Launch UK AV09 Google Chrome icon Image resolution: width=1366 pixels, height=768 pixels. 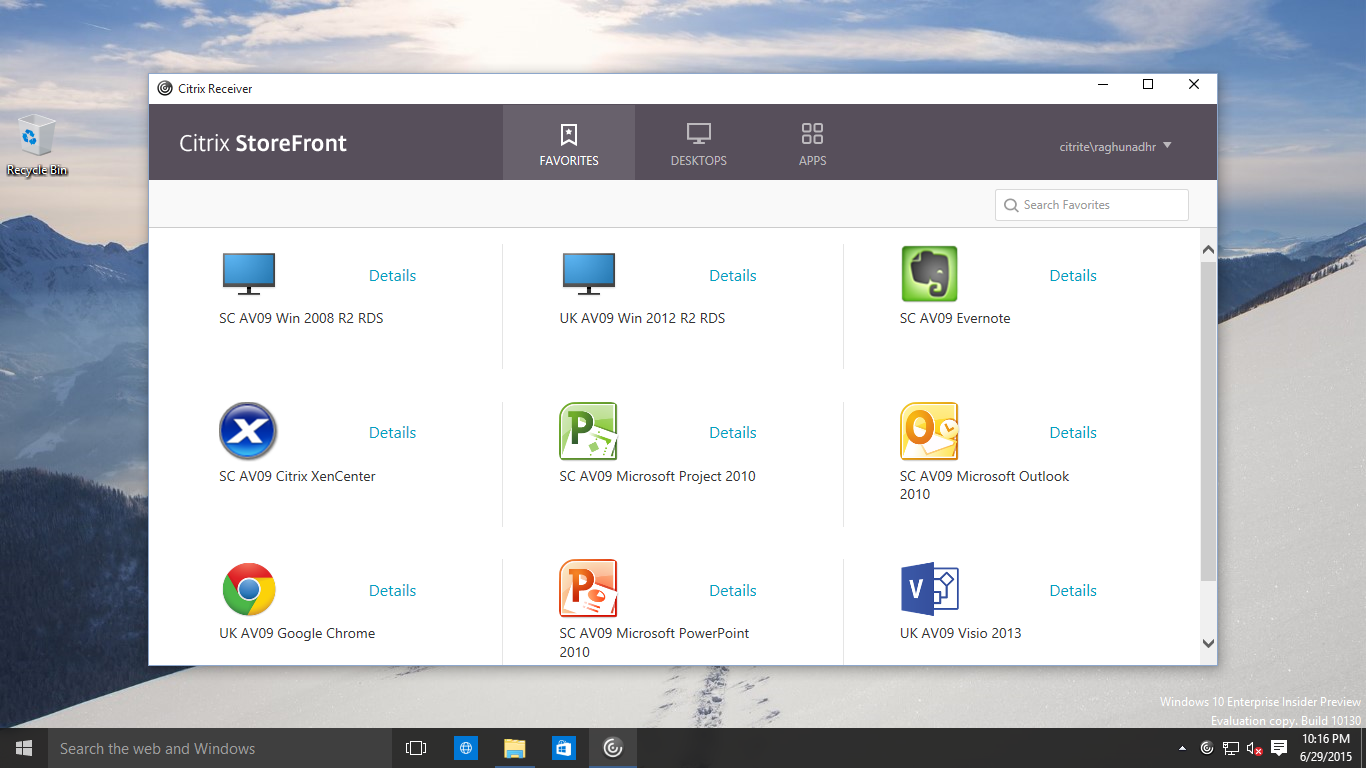coord(248,589)
